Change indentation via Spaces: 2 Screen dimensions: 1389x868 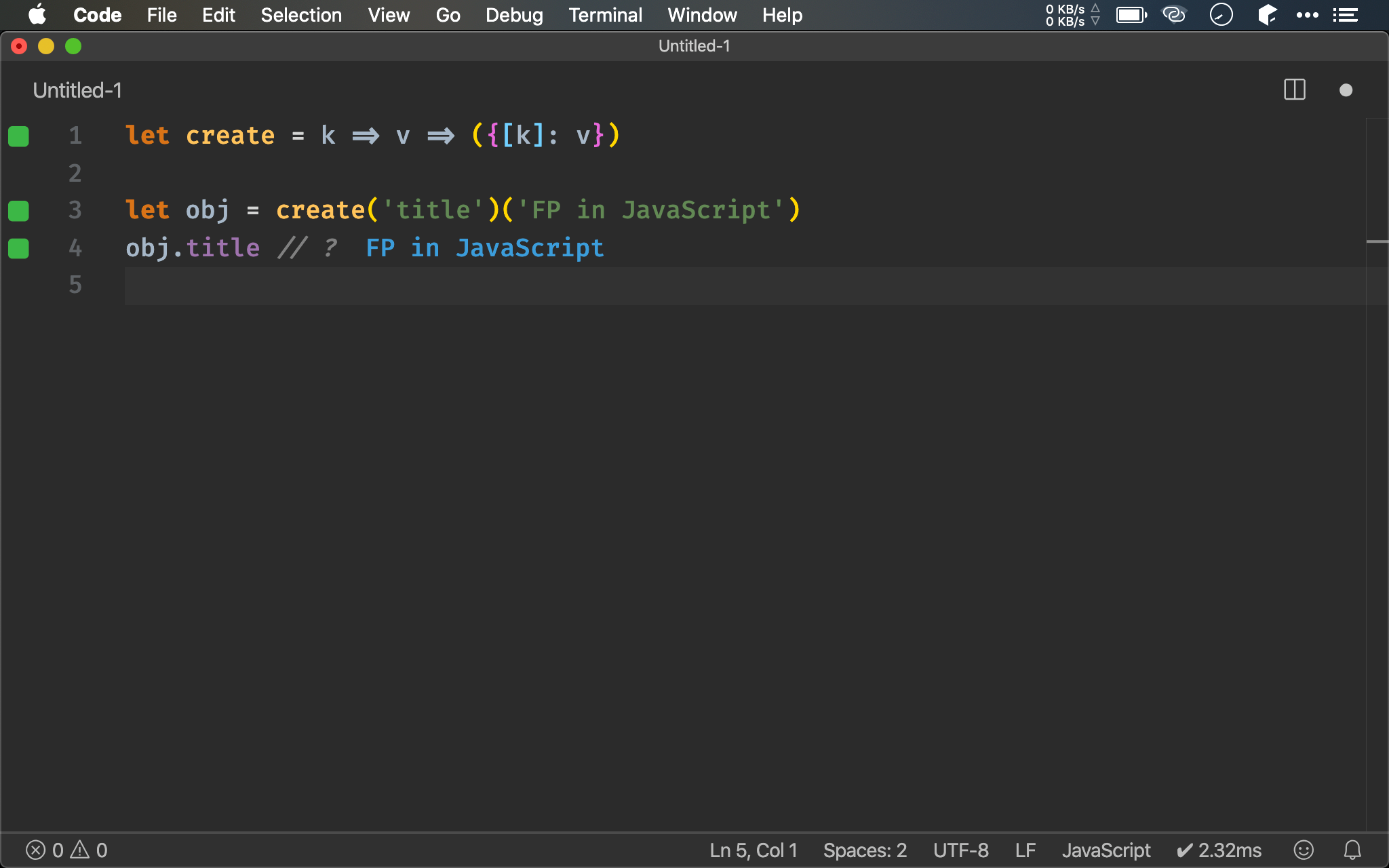coord(865,850)
